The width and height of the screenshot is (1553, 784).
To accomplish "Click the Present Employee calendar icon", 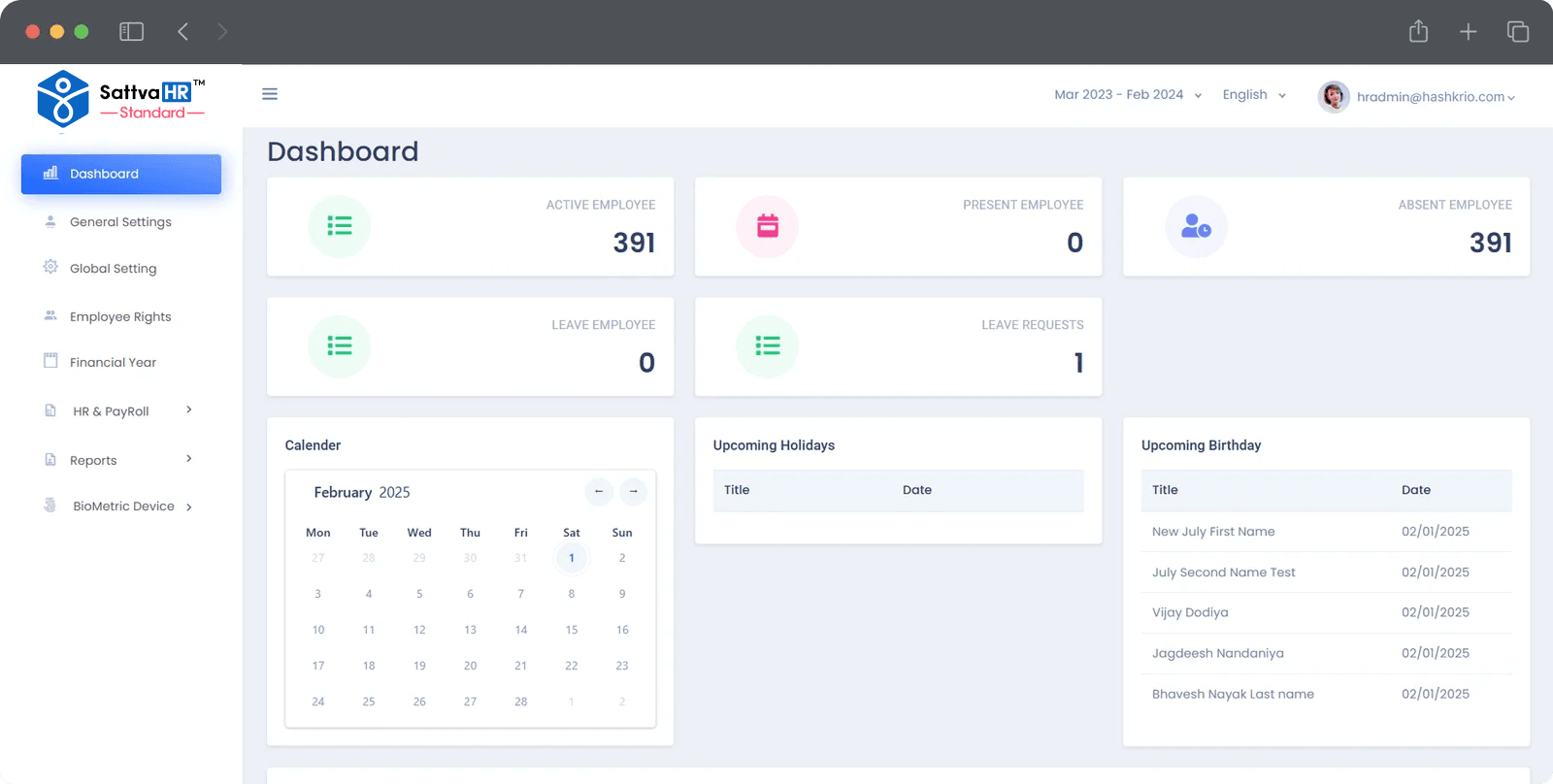I will pos(768,226).
